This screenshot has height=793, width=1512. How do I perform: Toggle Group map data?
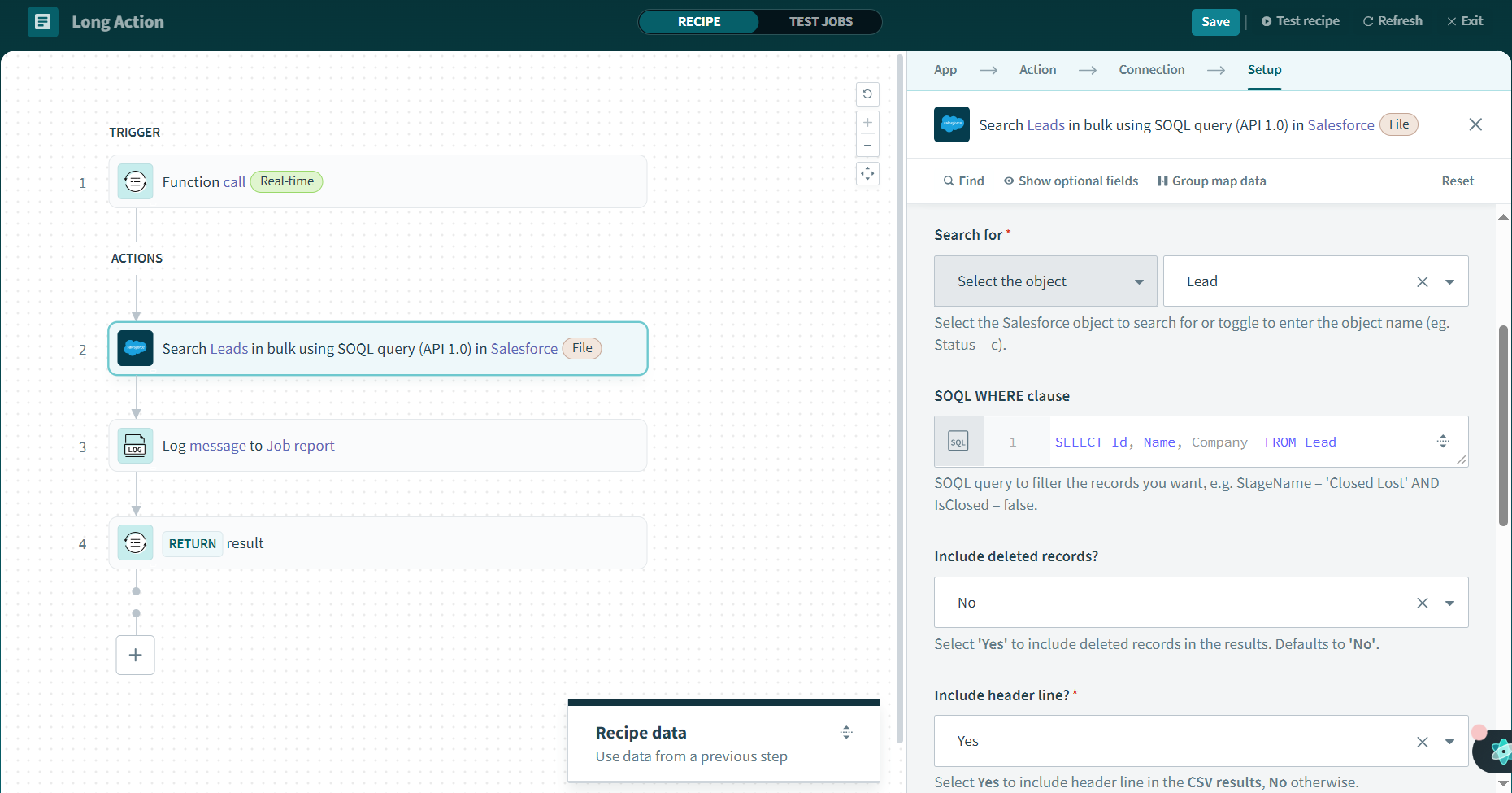(1211, 181)
